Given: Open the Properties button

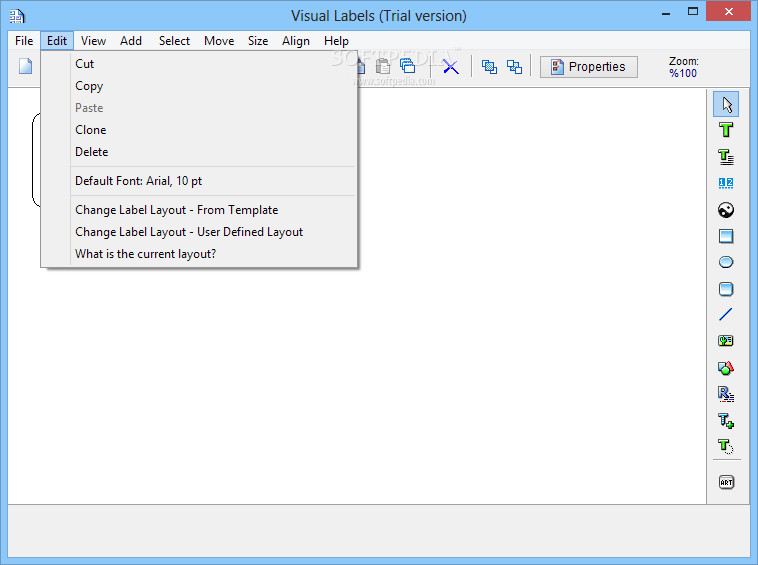Looking at the screenshot, I should tap(588, 67).
